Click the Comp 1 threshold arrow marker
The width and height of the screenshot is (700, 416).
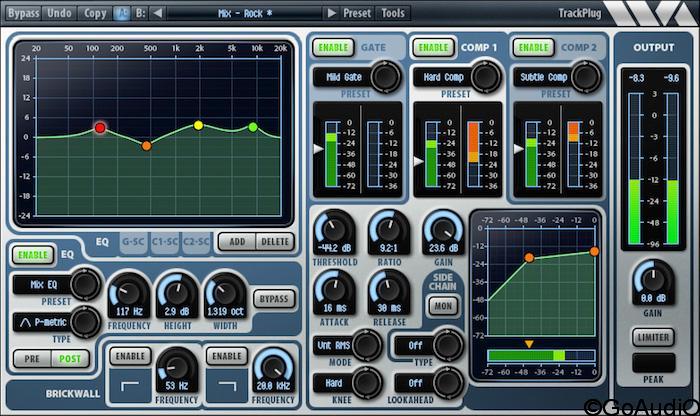click(418, 161)
